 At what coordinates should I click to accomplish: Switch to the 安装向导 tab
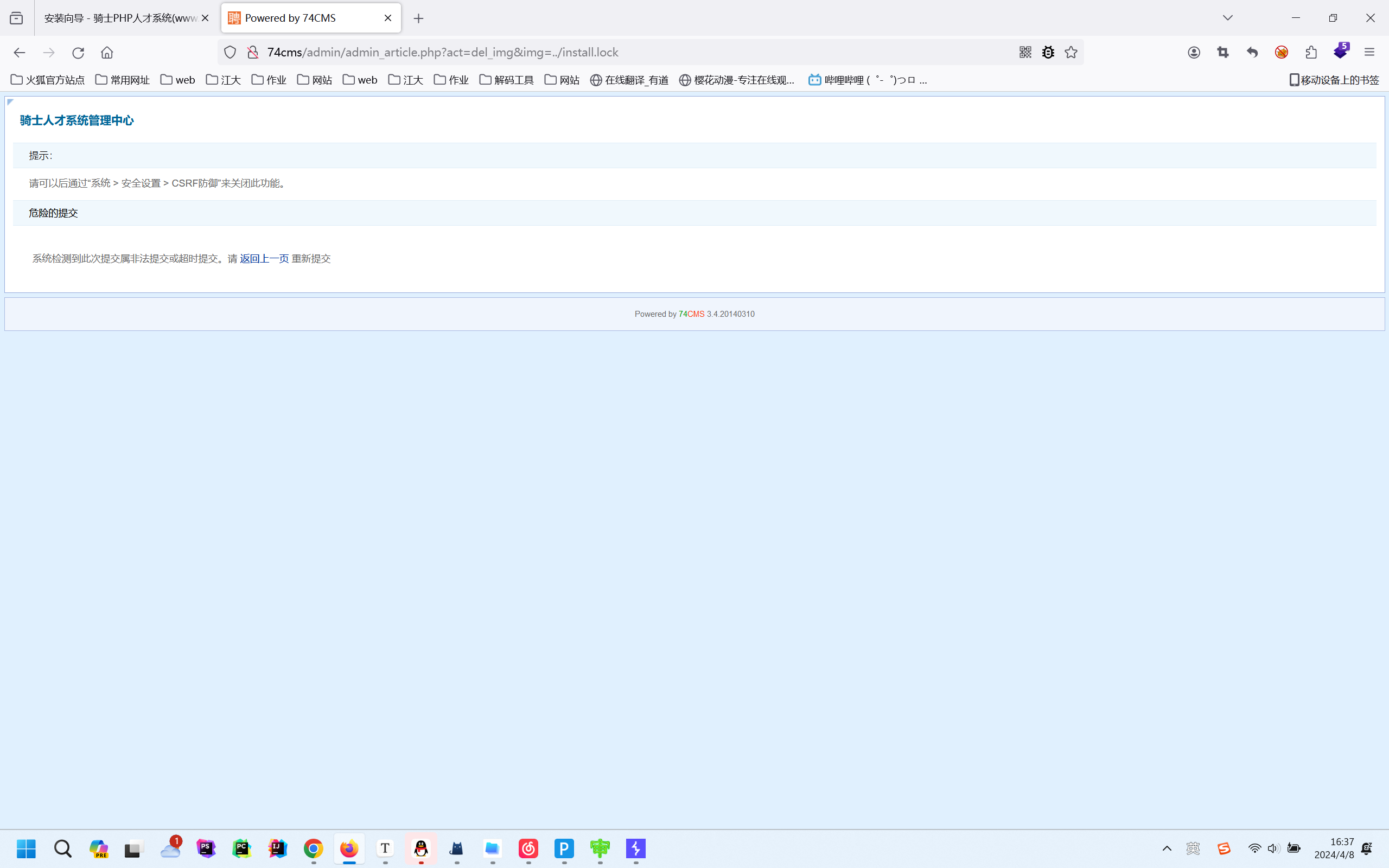(x=120, y=18)
